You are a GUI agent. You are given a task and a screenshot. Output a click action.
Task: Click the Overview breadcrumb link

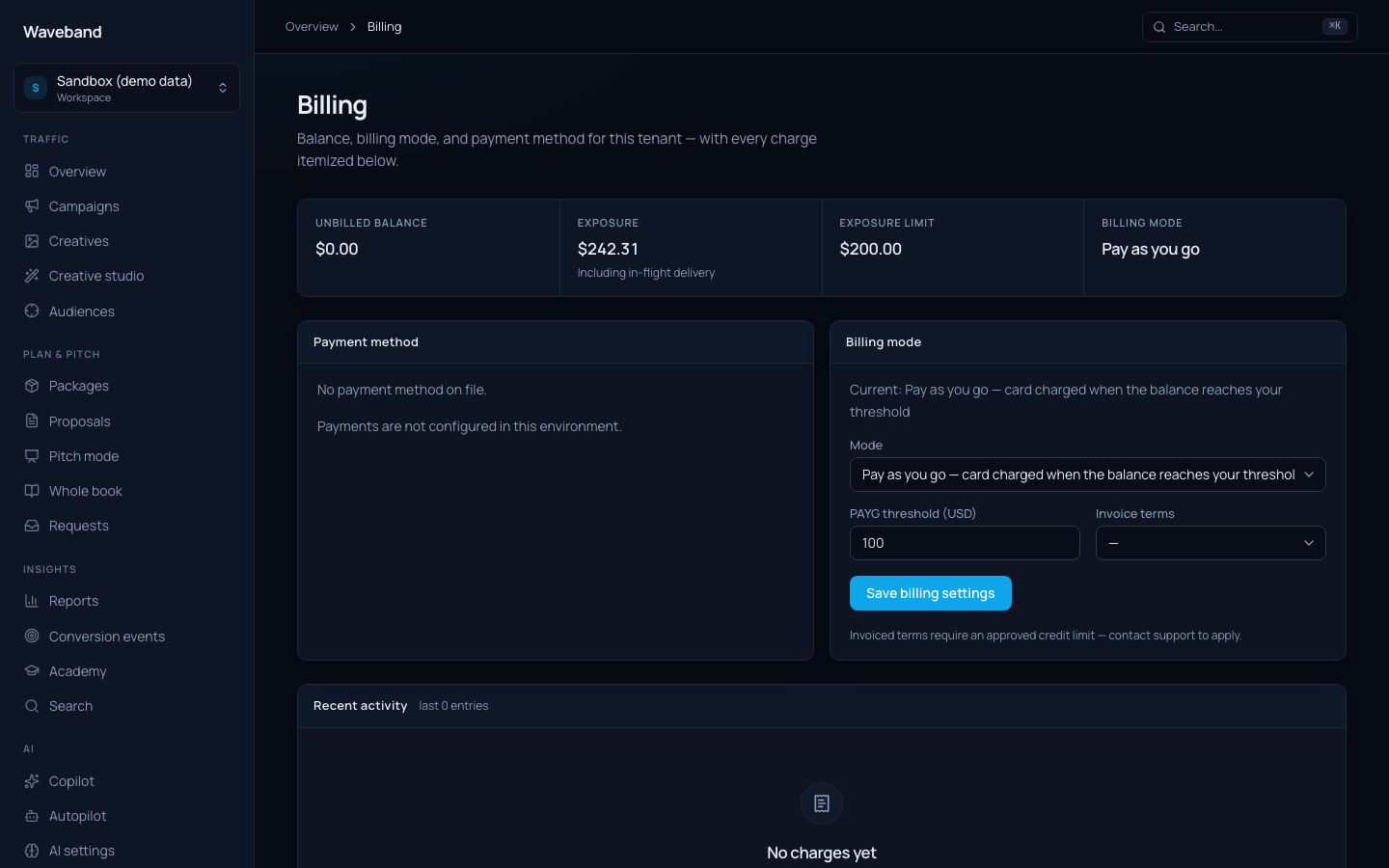(x=312, y=27)
